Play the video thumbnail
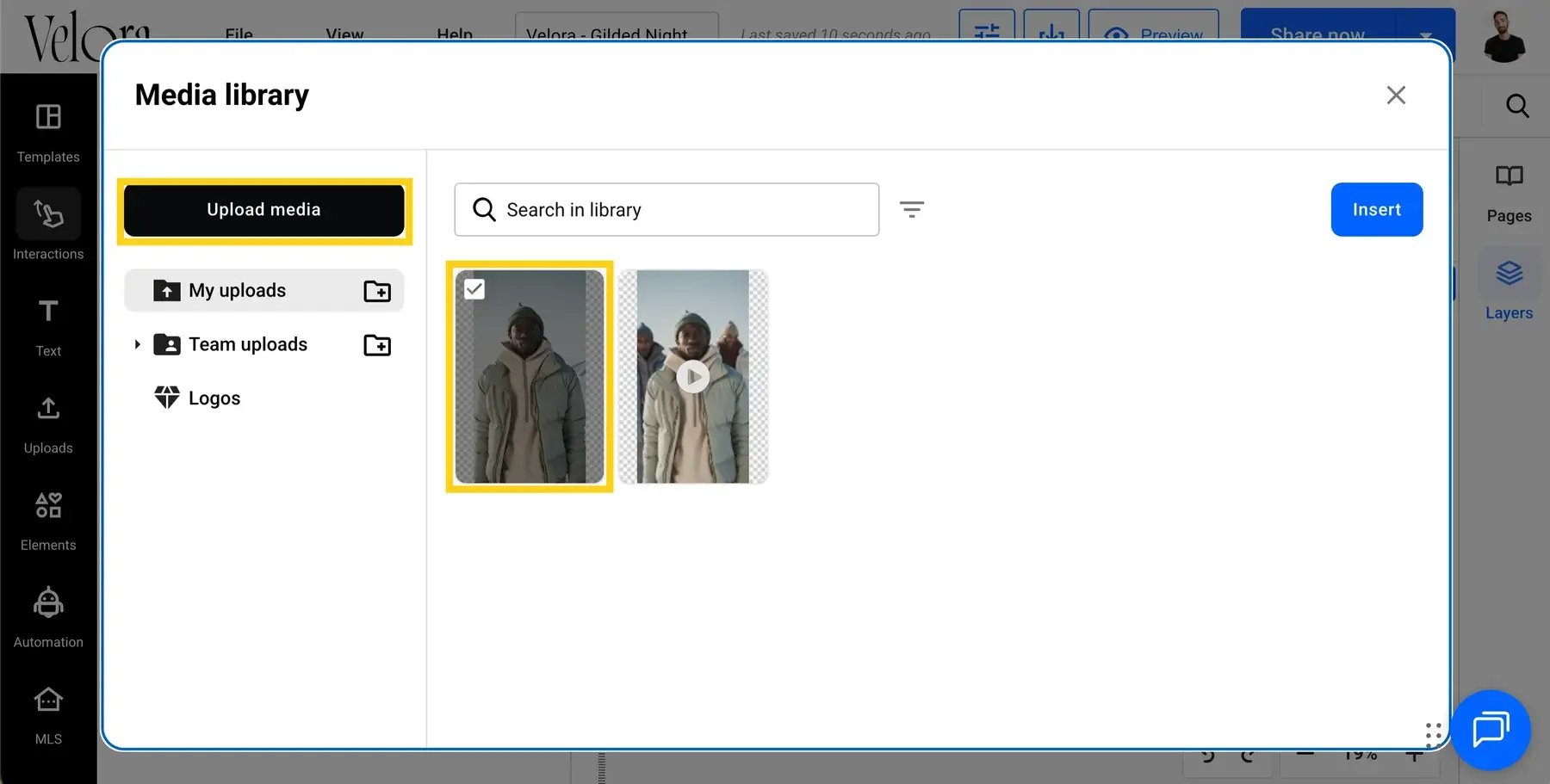This screenshot has width=1550, height=784. click(693, 376)
